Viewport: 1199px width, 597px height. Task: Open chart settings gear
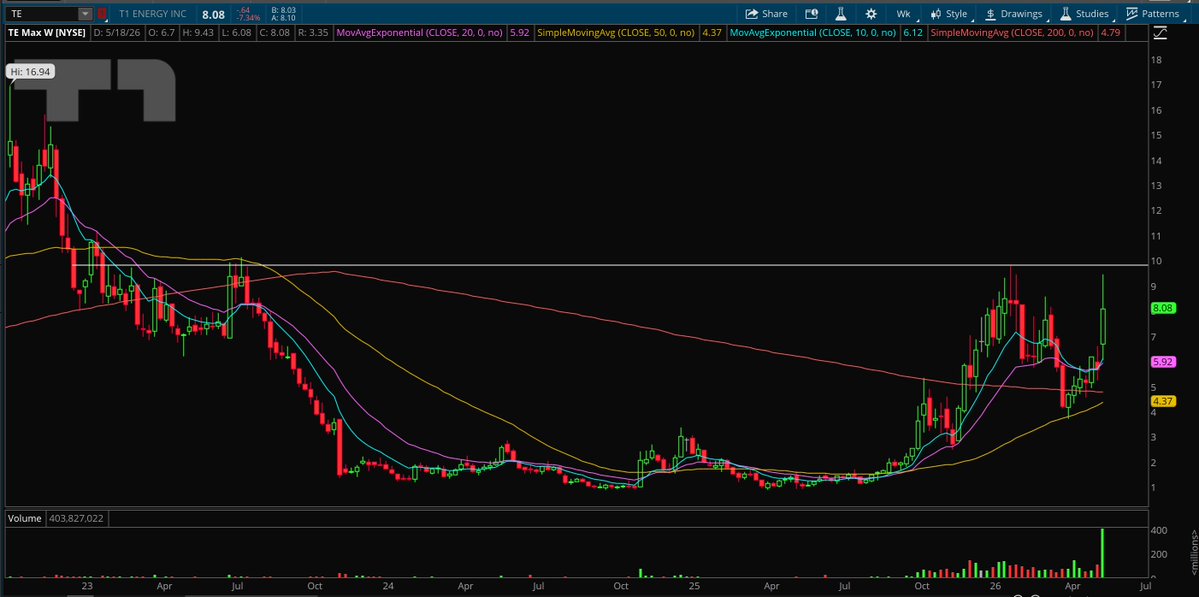pyautogui.click(x=870, y=14)
